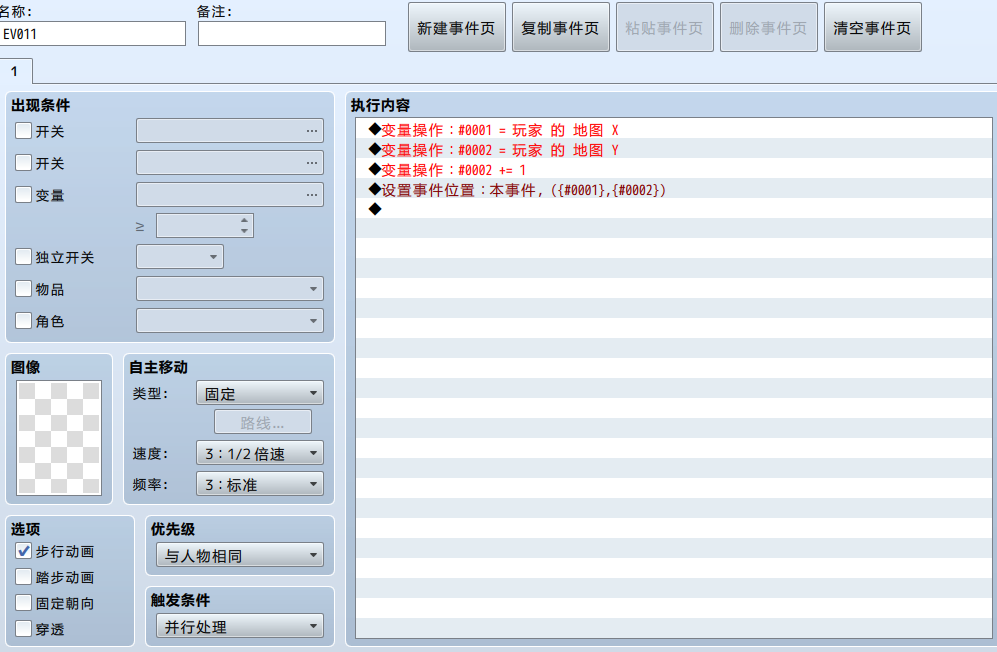Screen dimensions: 997x652
Task: Uncheck the 步行动画 option
Action: pos(24,551)
